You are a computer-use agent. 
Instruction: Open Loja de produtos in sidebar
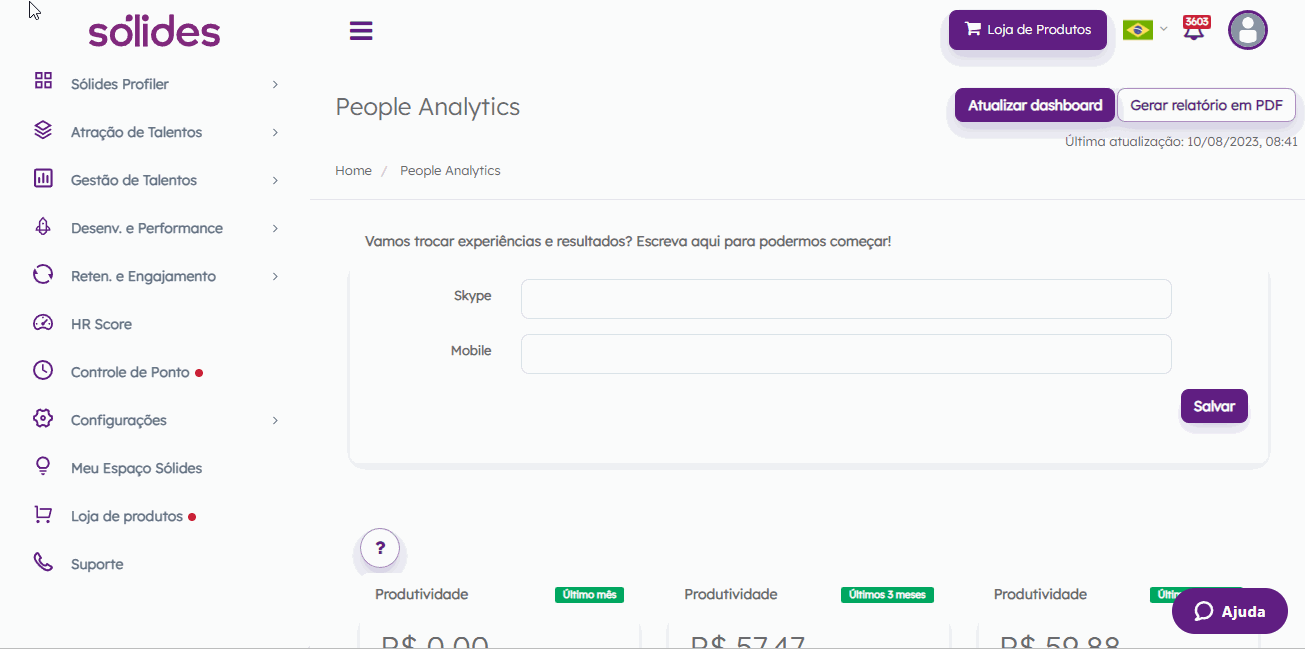(x=127, y=516)
